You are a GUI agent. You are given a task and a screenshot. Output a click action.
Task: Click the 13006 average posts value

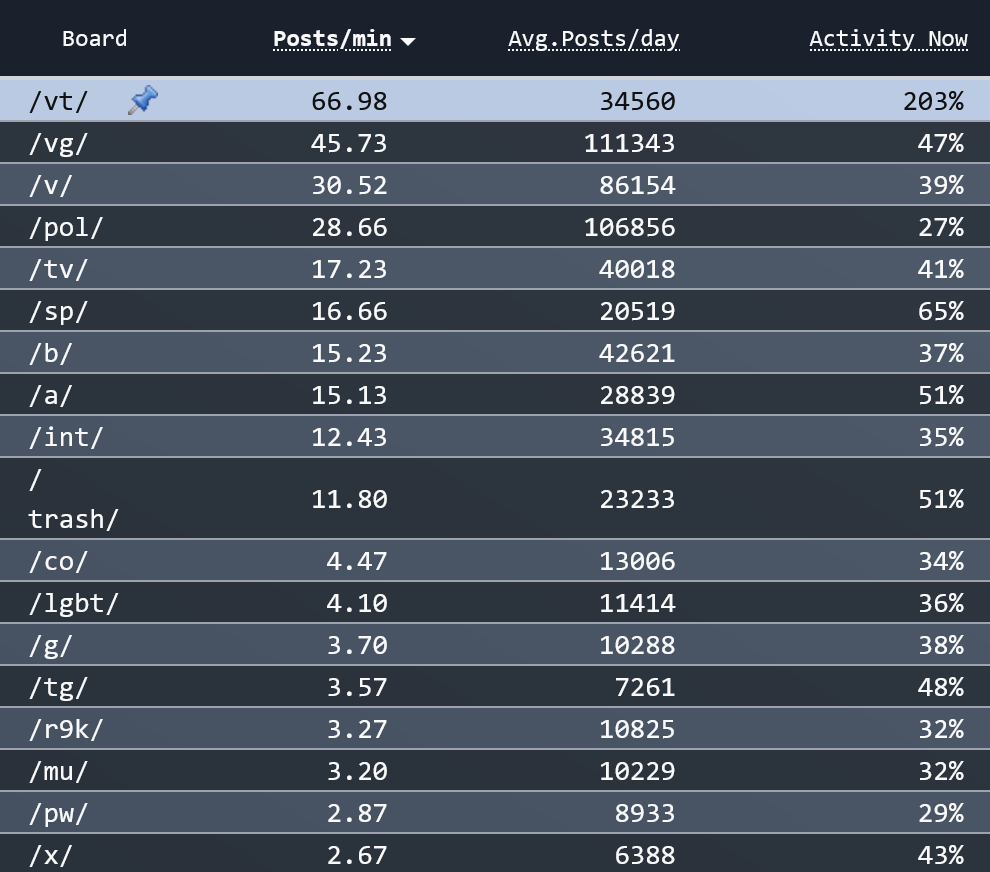click(x=637, y=561)
